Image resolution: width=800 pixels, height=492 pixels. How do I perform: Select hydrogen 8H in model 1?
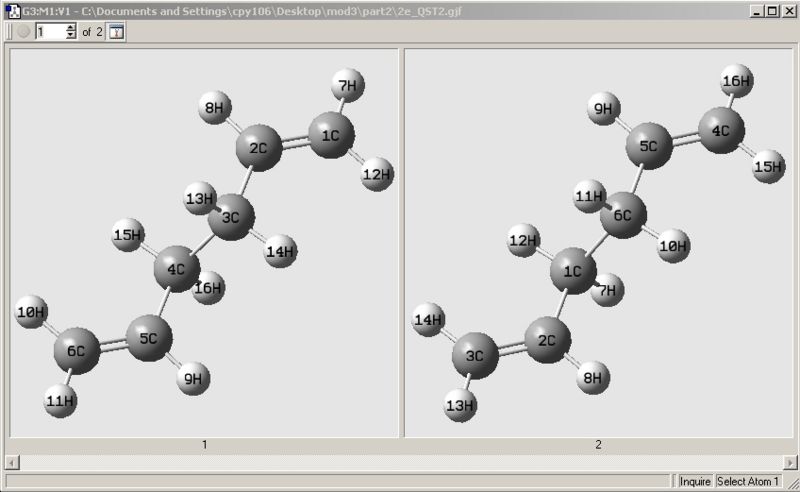click(214, 108)
